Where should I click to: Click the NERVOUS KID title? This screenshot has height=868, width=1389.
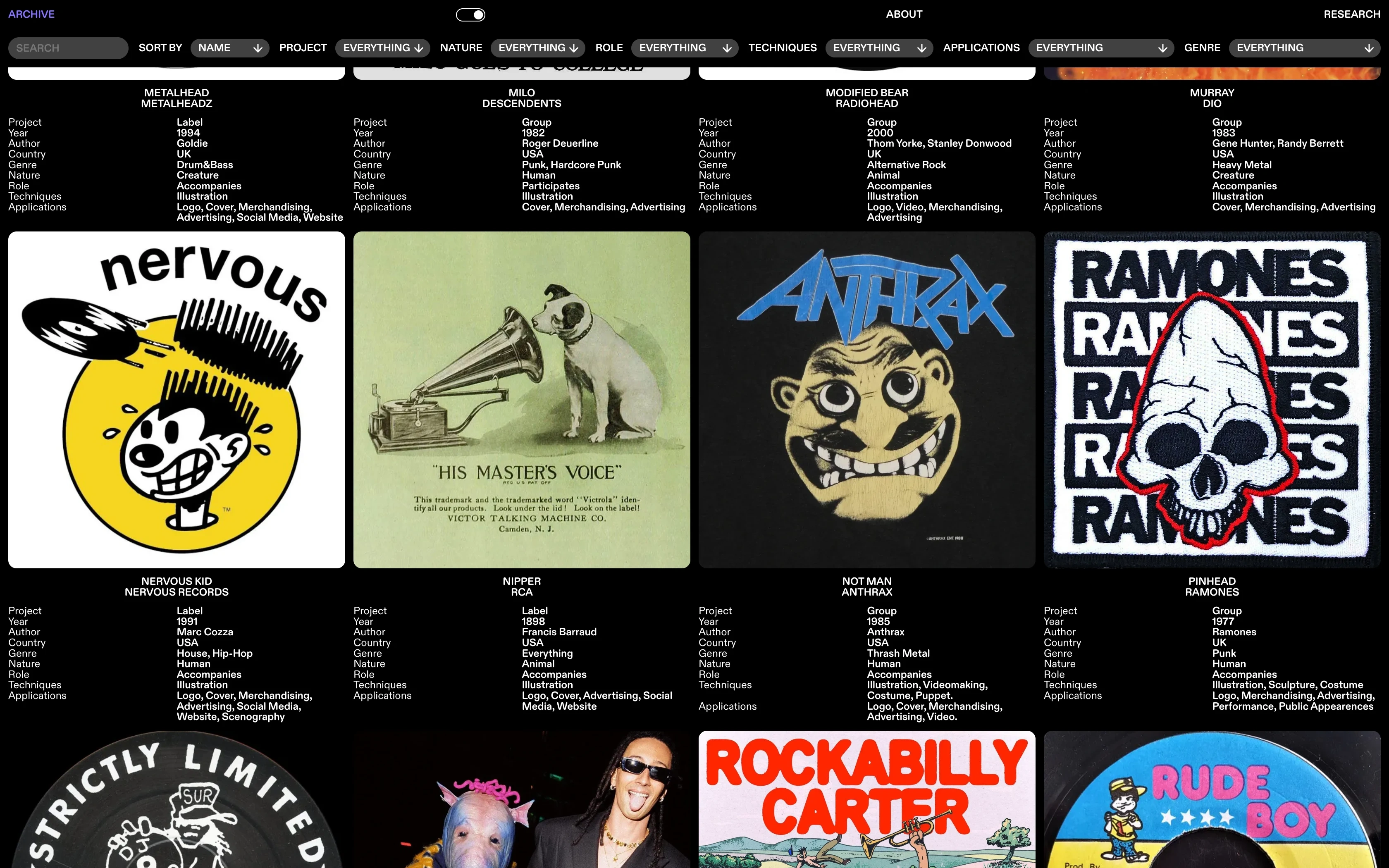177,582
